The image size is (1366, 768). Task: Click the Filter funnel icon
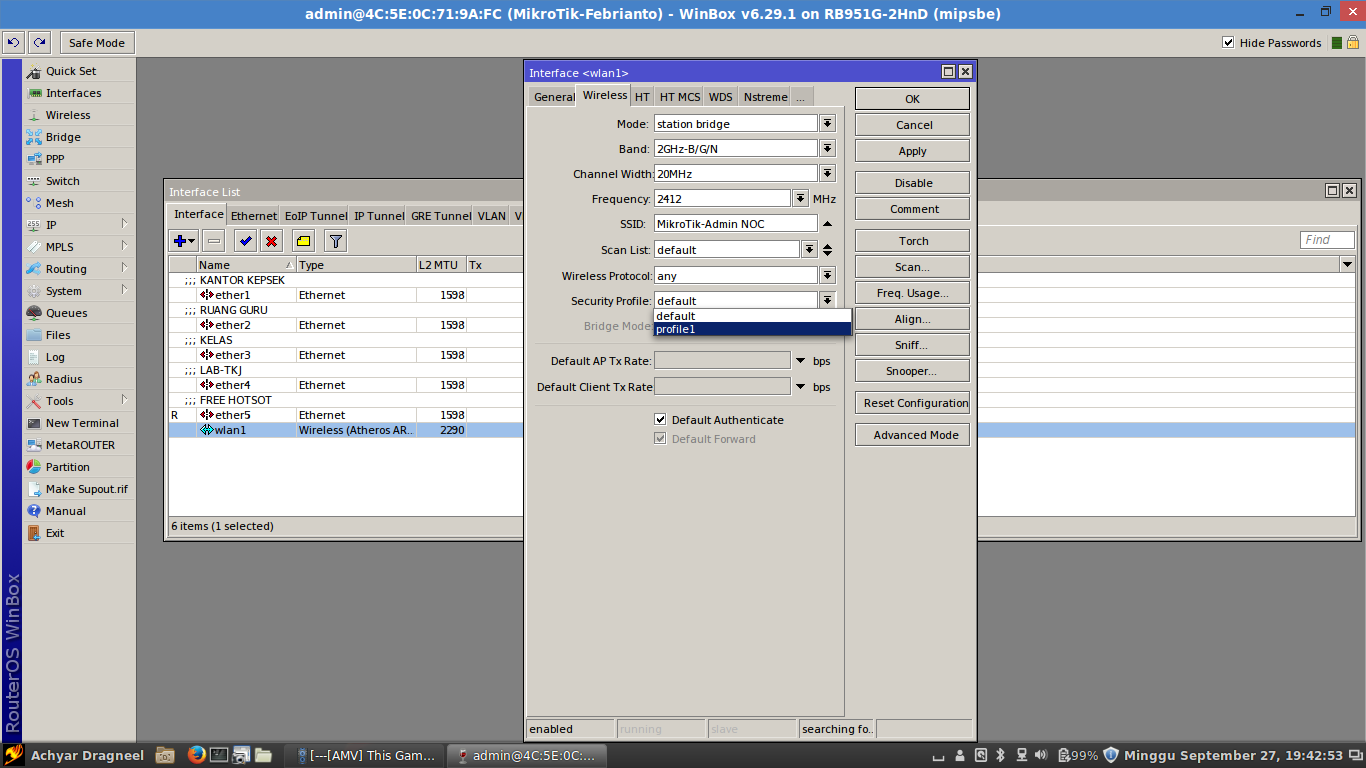(x=336, y=241)
